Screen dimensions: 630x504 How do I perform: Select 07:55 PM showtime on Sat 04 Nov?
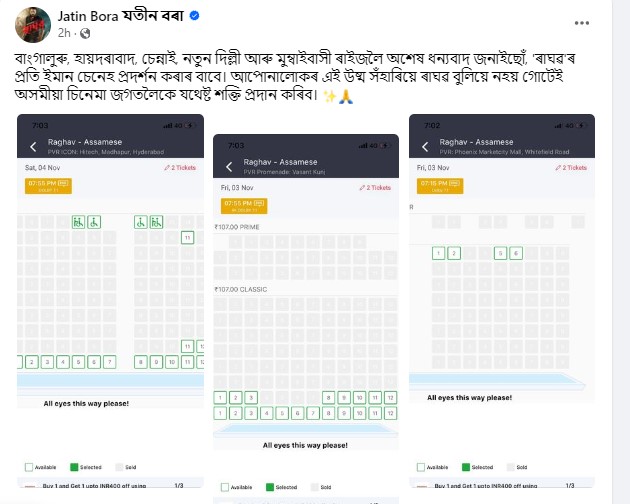(x=48, y=186)
